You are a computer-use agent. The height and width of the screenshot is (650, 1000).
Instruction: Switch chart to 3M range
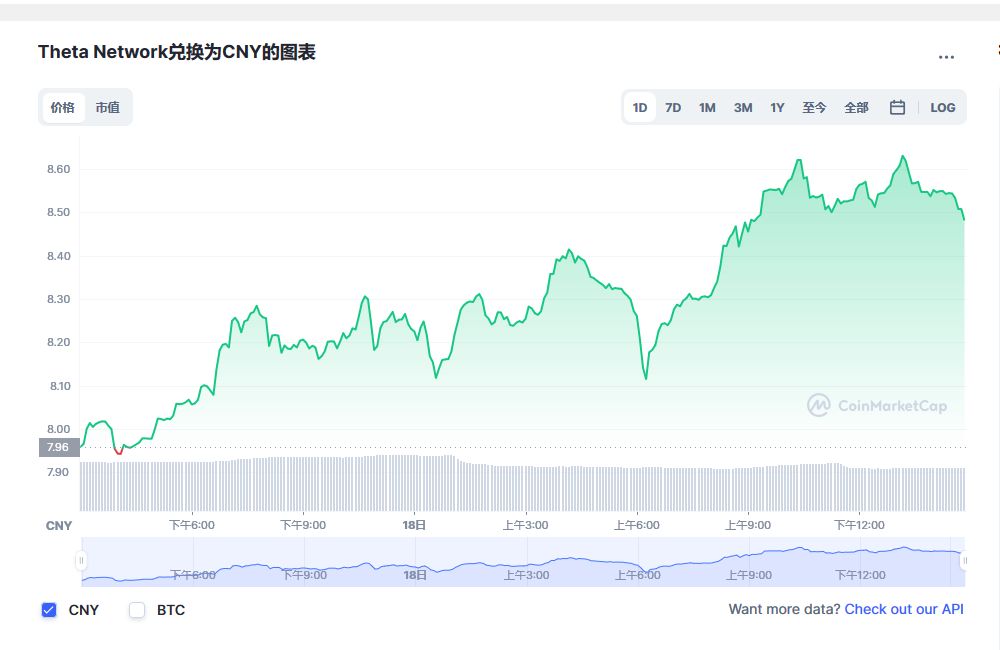[x=743, y=108]
